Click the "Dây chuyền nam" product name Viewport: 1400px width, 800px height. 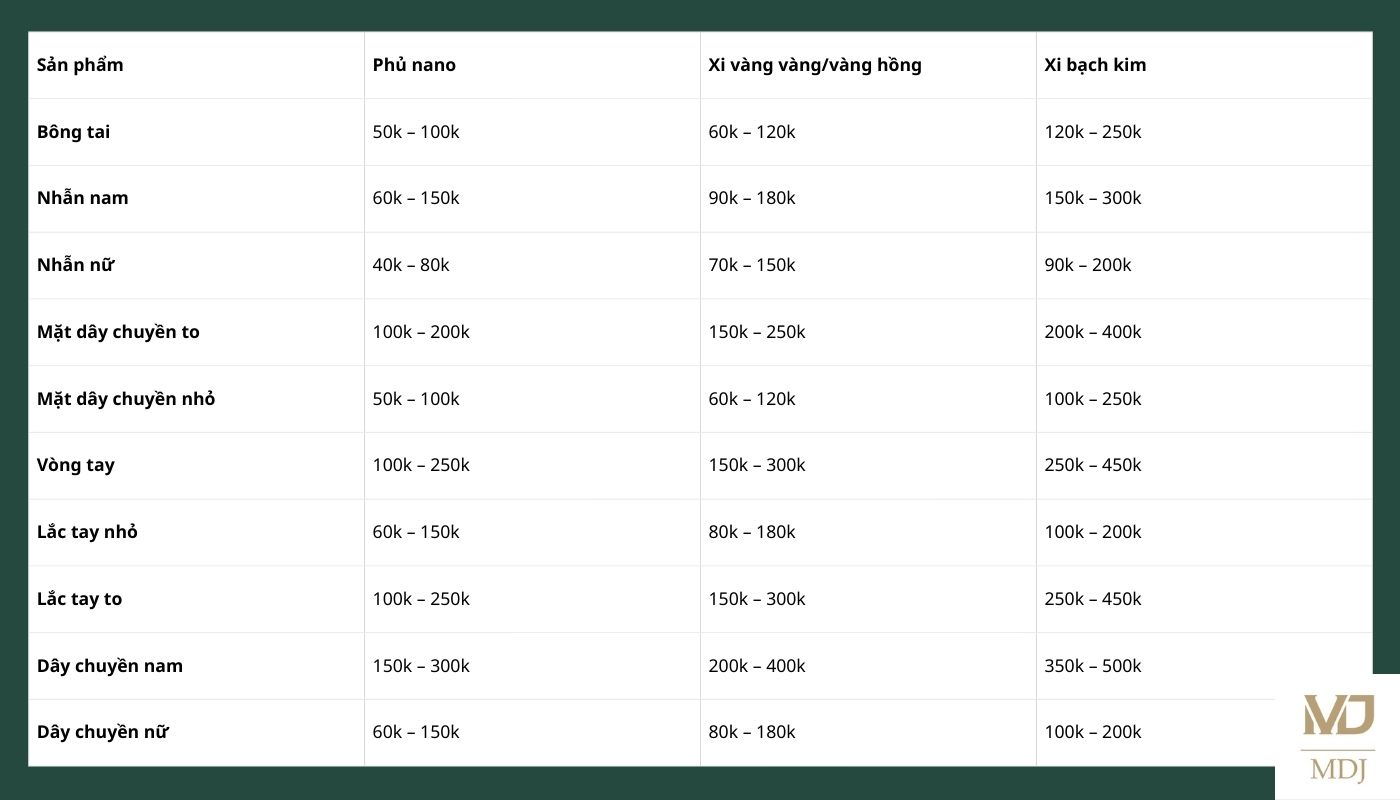110,666
